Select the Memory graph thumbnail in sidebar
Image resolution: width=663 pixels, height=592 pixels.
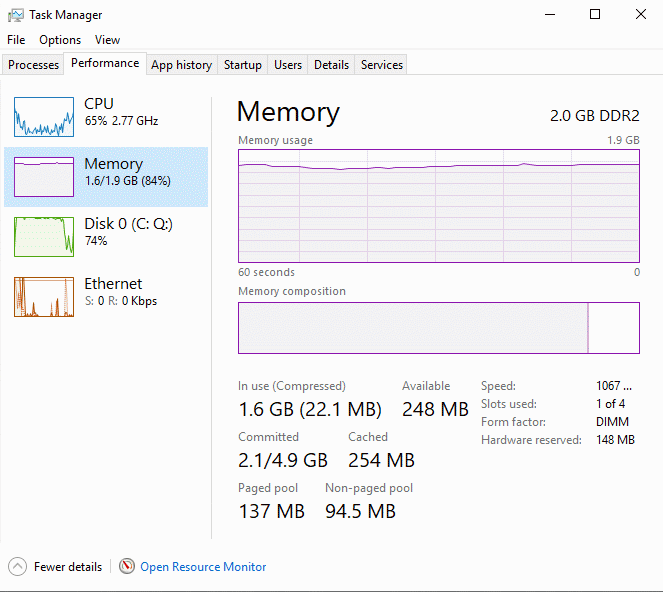pyautogui.click(x=44, y=176)
